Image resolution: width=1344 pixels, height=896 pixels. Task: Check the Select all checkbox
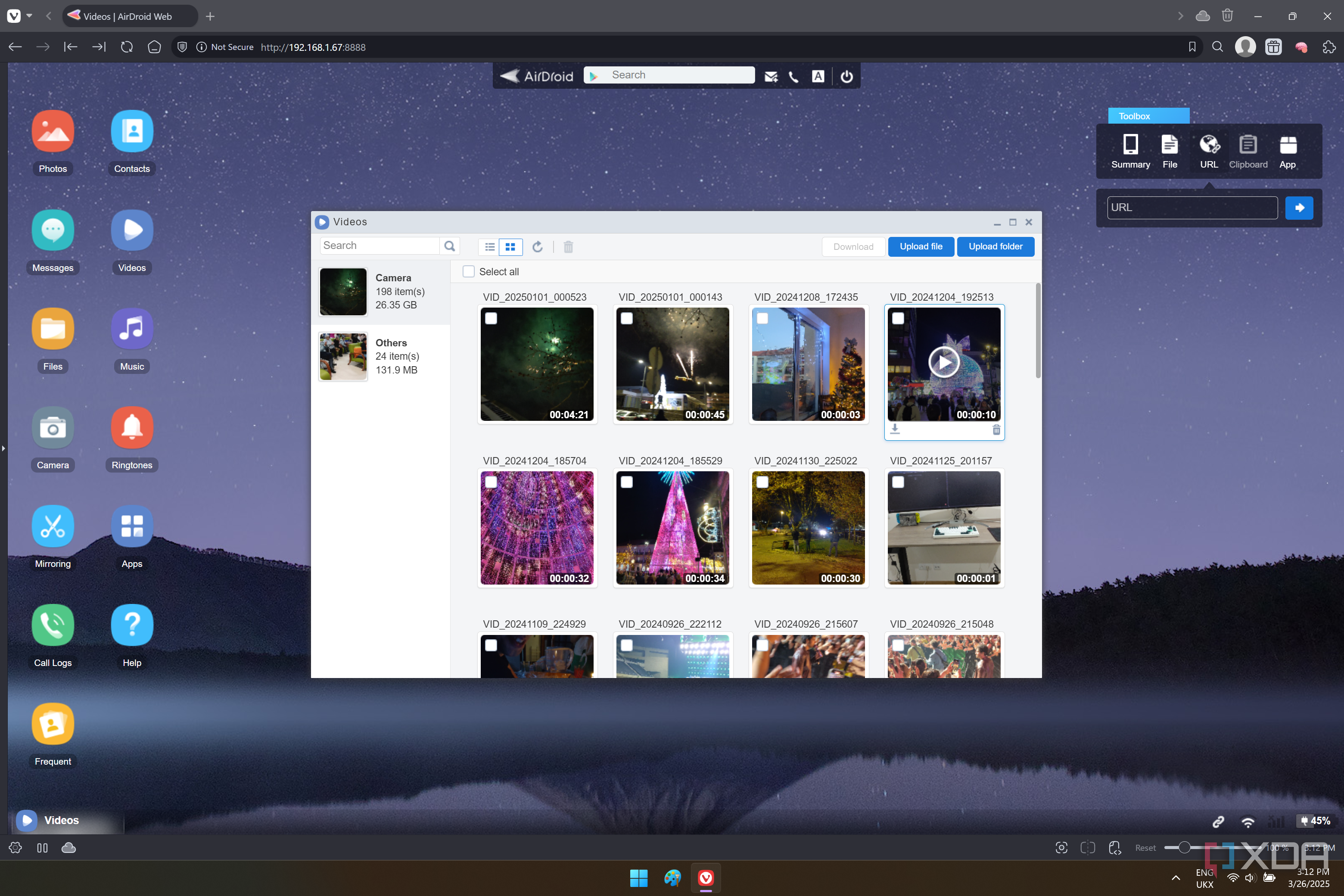point(469,272)
